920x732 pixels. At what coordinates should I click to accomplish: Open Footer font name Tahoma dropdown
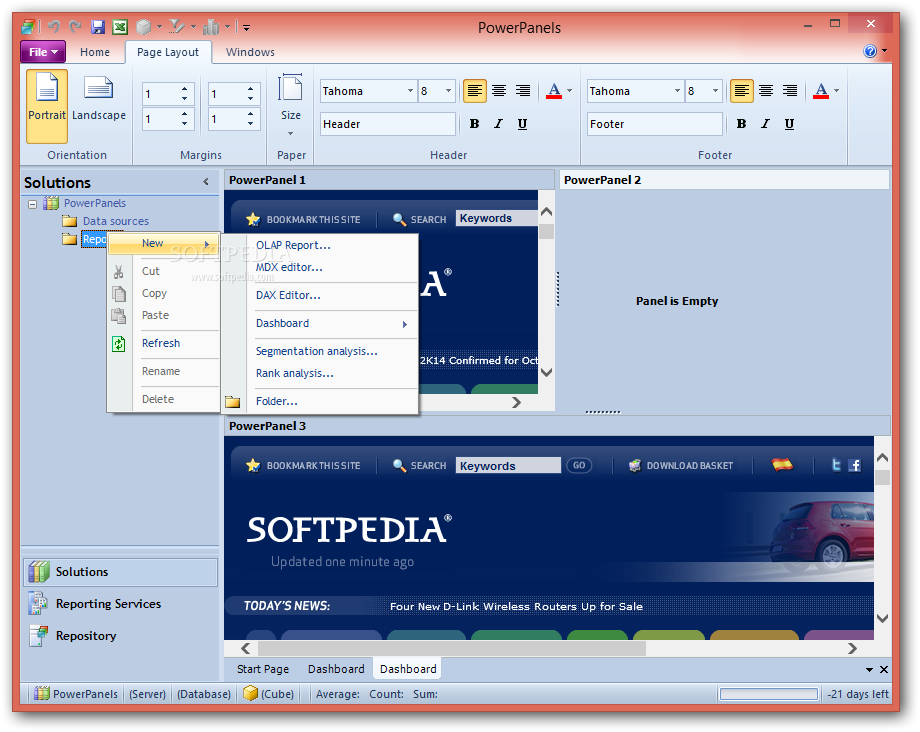(677, 91)
